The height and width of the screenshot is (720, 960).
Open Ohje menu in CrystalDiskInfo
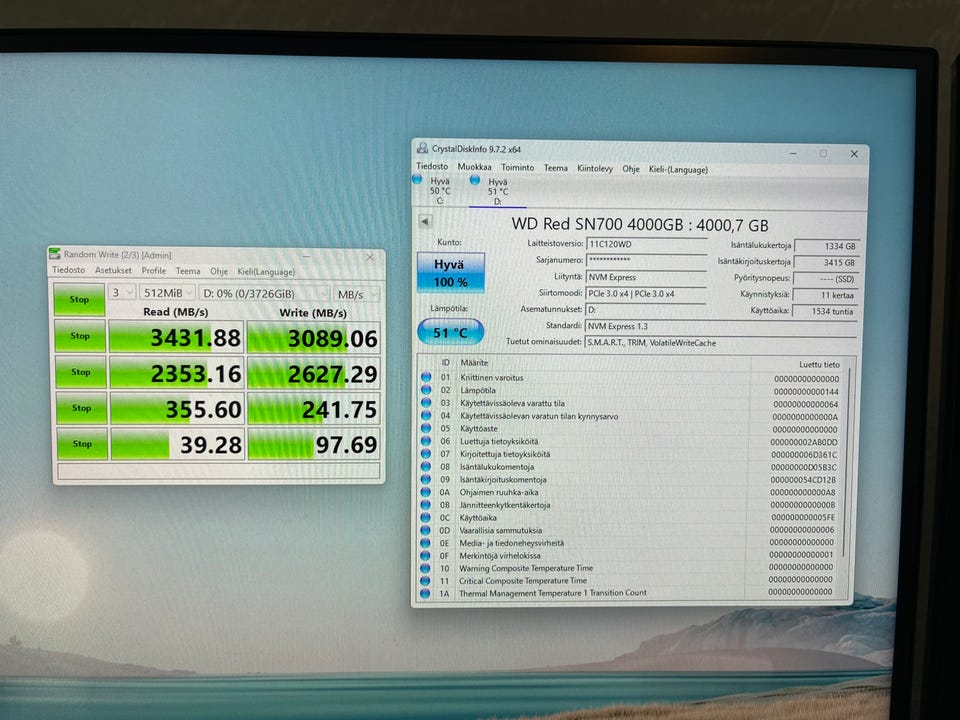[631, 169]
